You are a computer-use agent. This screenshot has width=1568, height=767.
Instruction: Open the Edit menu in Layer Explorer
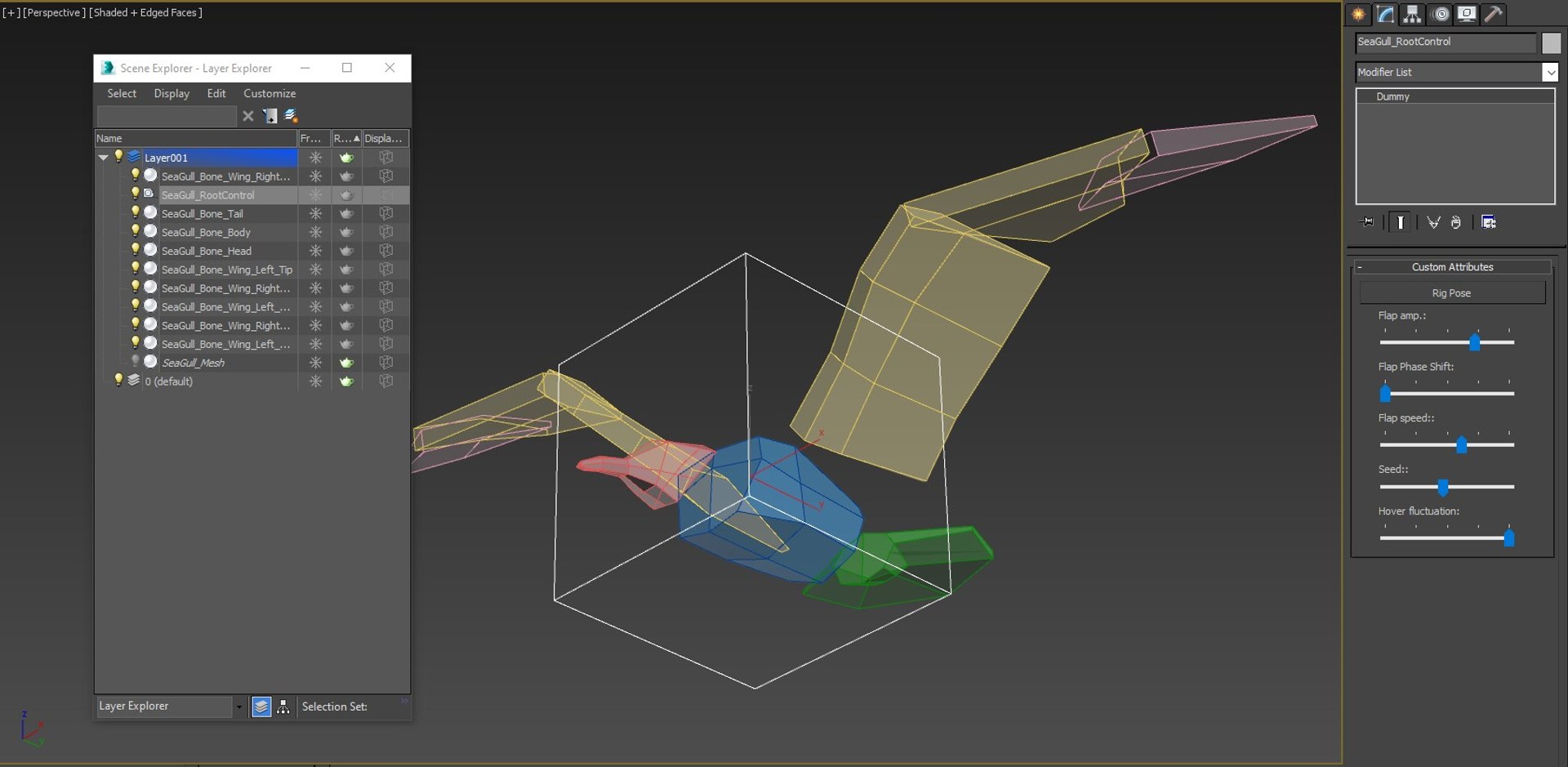coord(216,93)
